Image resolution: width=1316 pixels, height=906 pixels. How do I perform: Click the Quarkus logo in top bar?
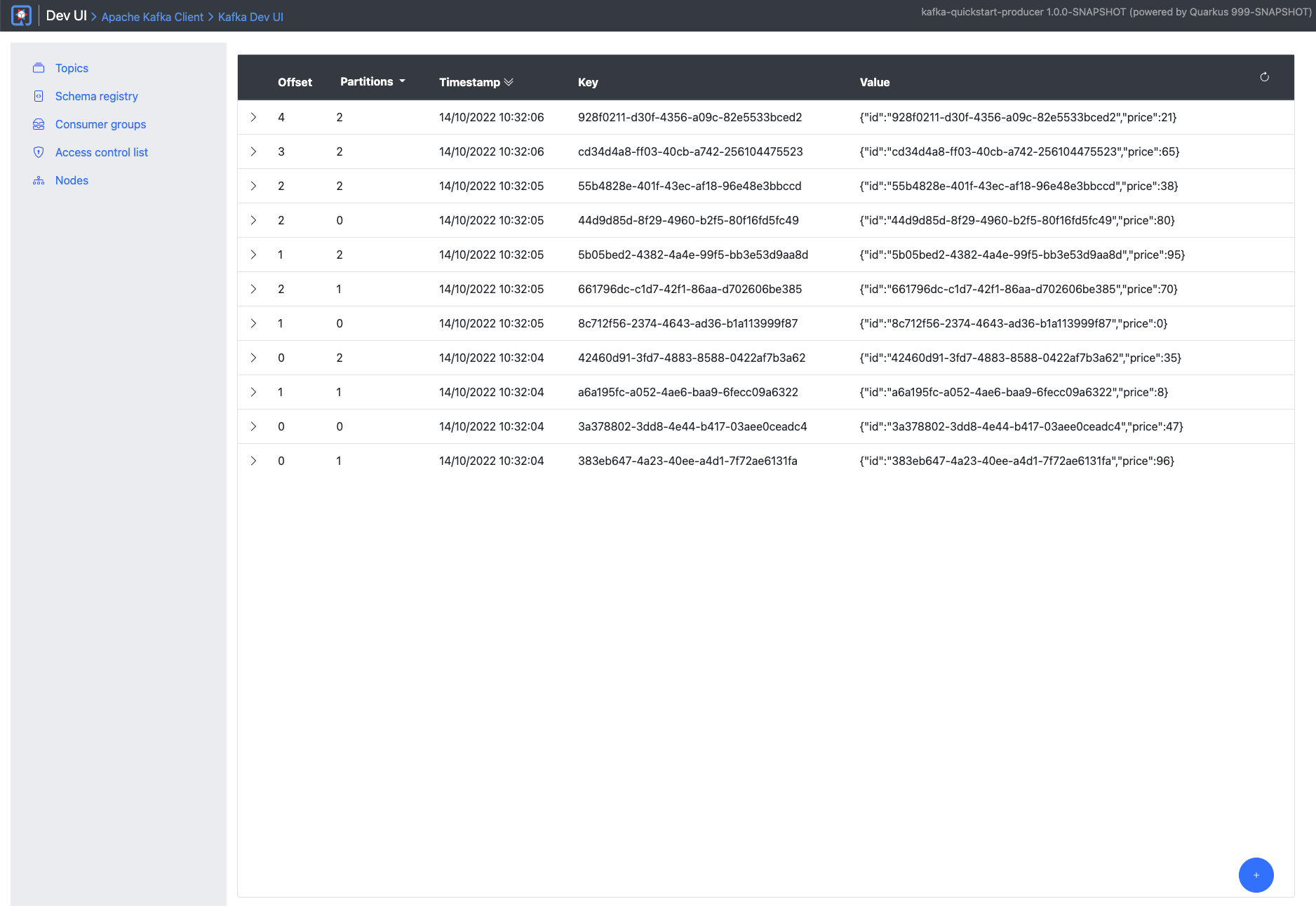pos(21,15)
